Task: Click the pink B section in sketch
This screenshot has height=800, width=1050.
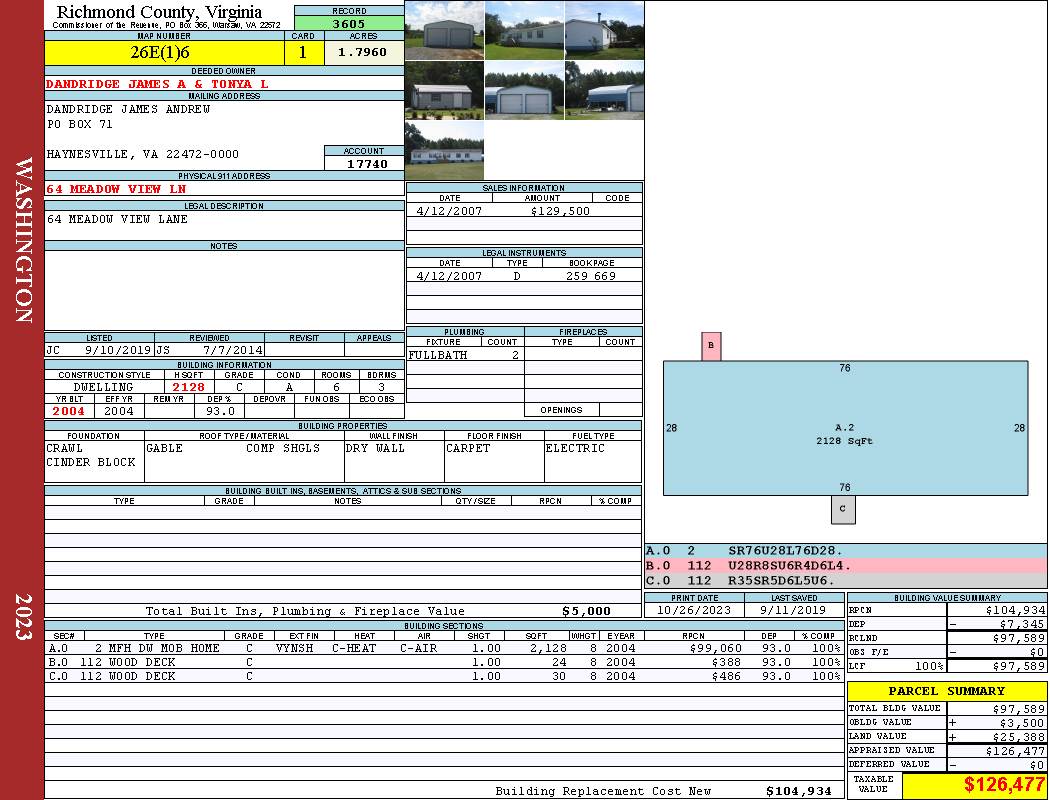Action: (x=711, y=346)
